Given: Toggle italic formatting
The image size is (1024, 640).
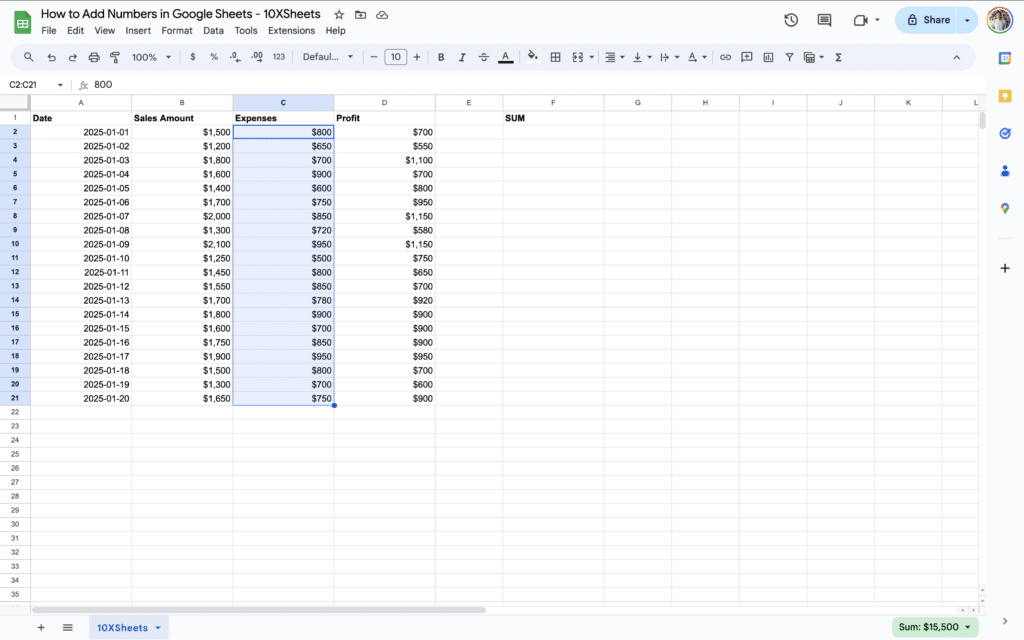Looking at the screenshot, I should point(462,57).
